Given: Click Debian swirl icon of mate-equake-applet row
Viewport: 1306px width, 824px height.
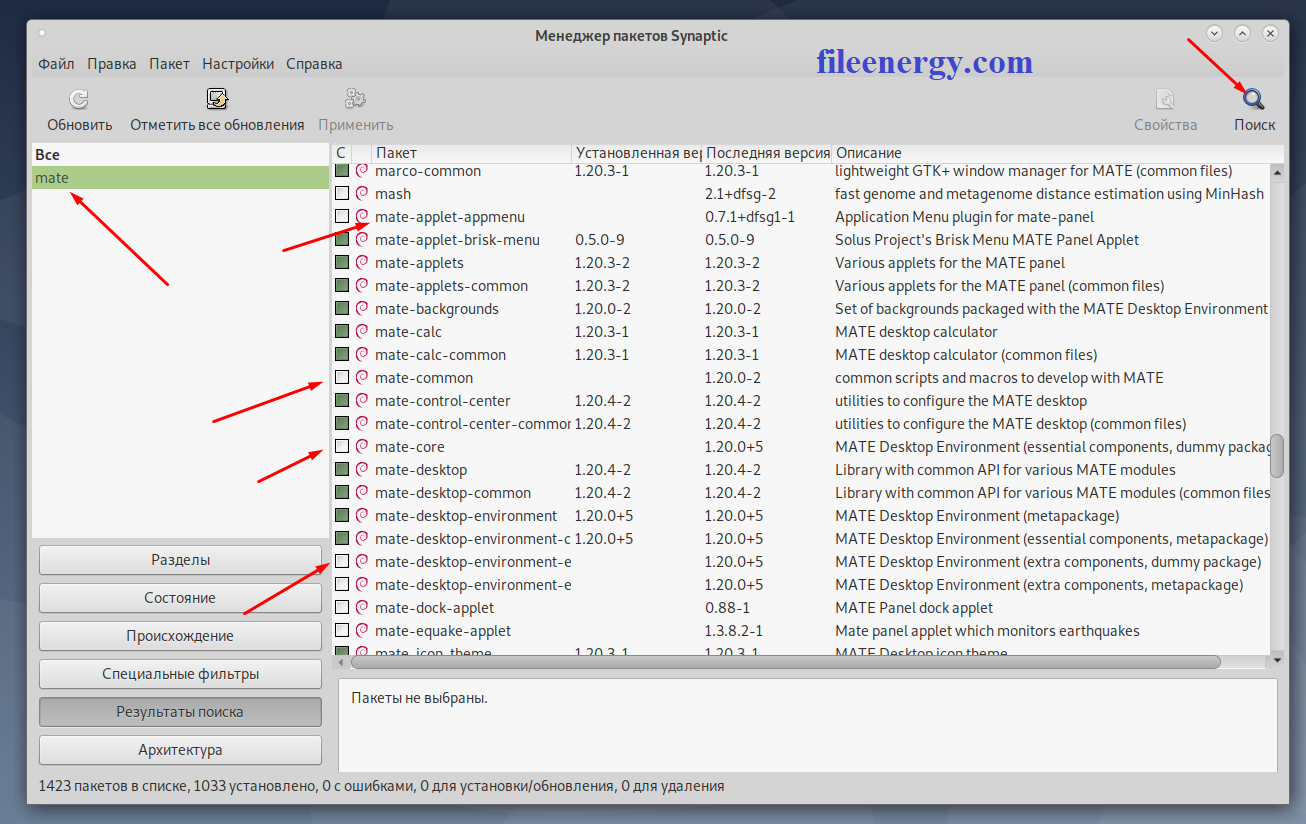Looking at the screenshot, I should pyautogui.click(x=362, y=630).
